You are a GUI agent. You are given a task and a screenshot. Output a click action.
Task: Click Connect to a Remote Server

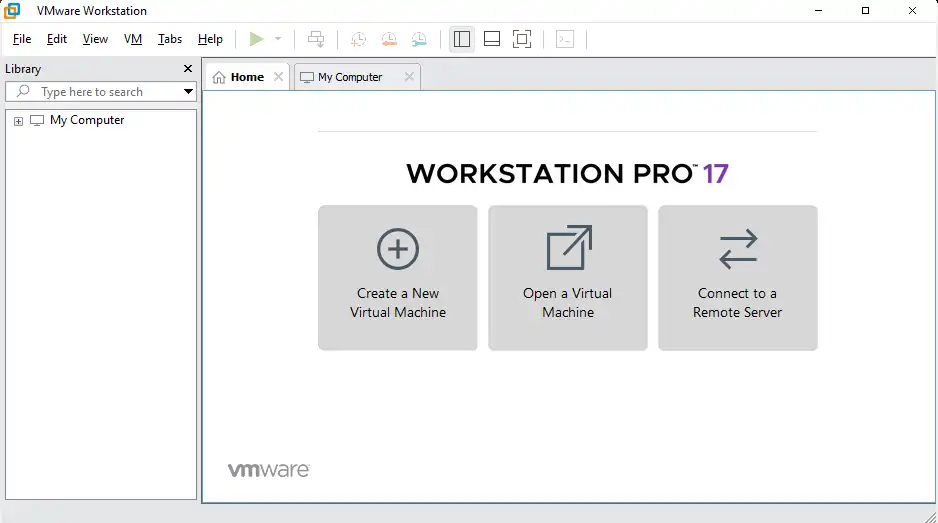click(737, 278)
